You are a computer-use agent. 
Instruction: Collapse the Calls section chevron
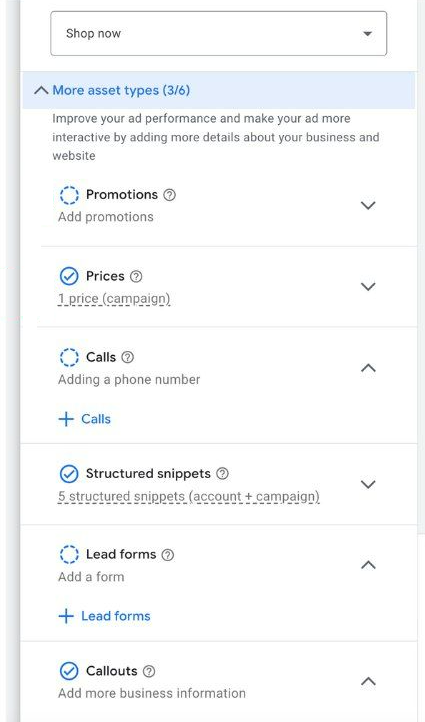coord(368,367)
